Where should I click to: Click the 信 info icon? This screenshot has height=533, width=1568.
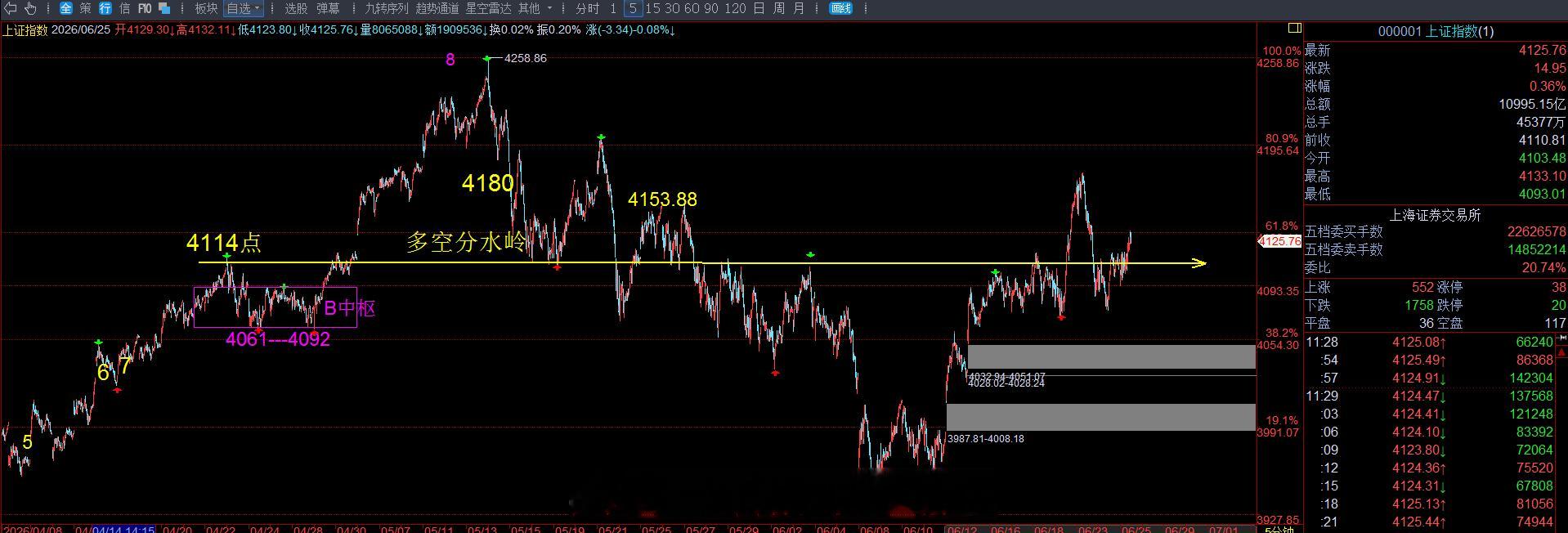click(125, 8)
